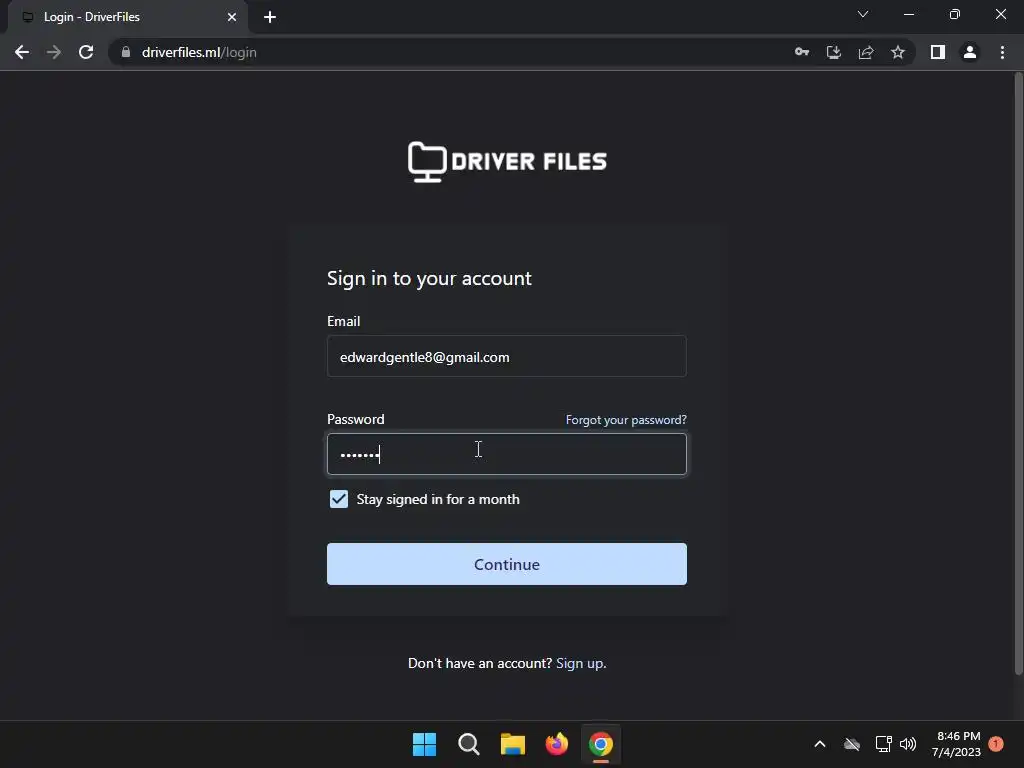Open the browser side panel

pos(938,52)
